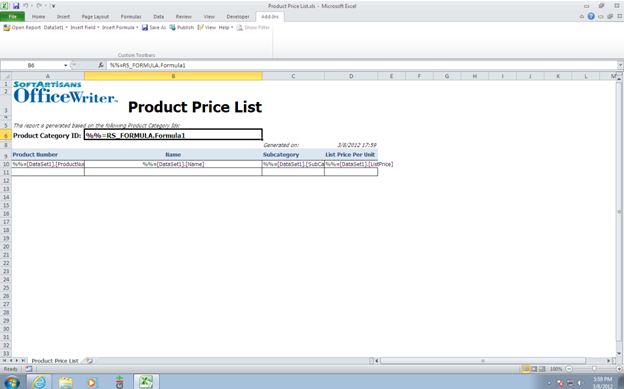Switch to the View ribbon tab

pos(209,17)
